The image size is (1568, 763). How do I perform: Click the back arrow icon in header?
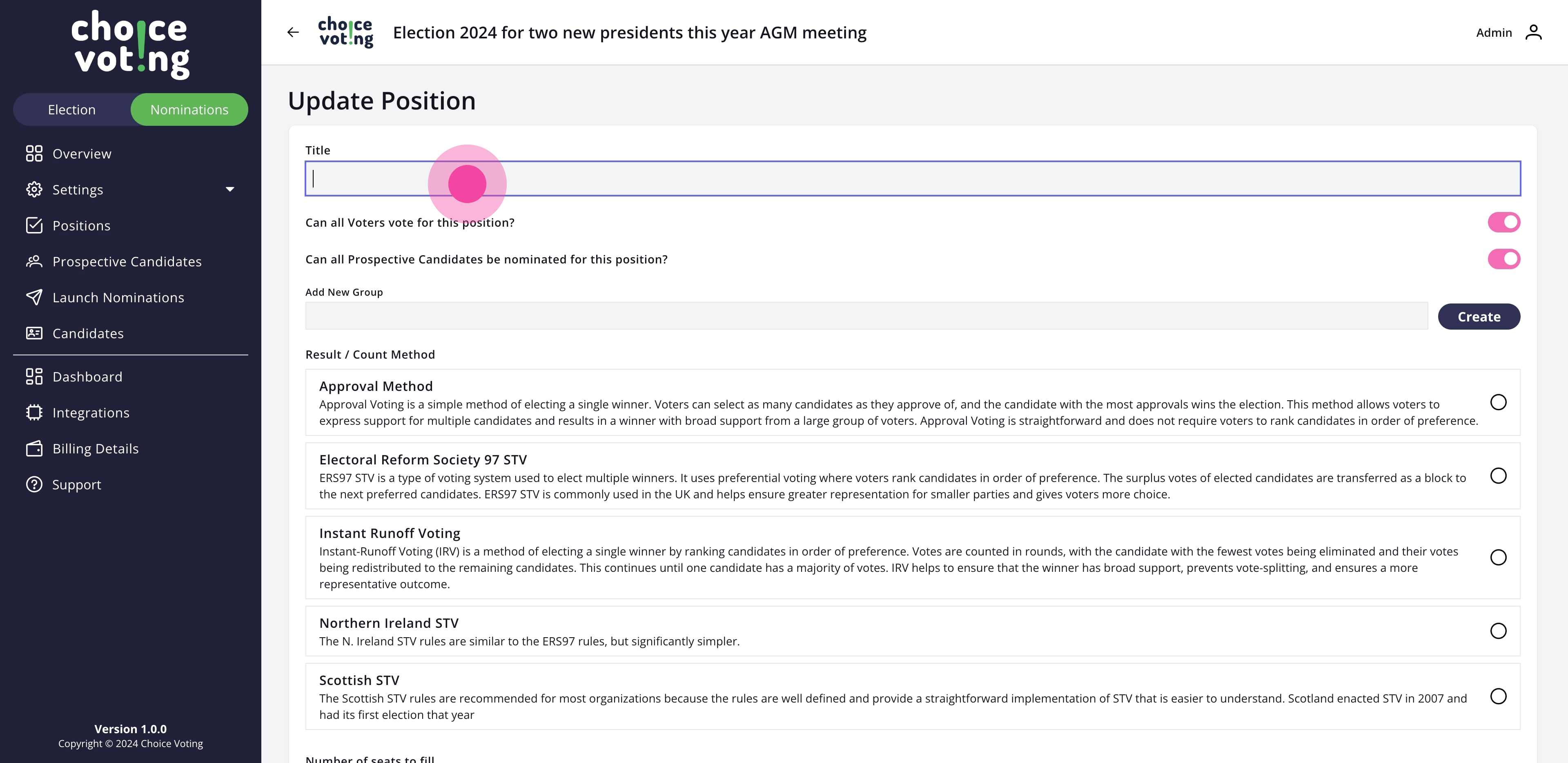[293, 32]
